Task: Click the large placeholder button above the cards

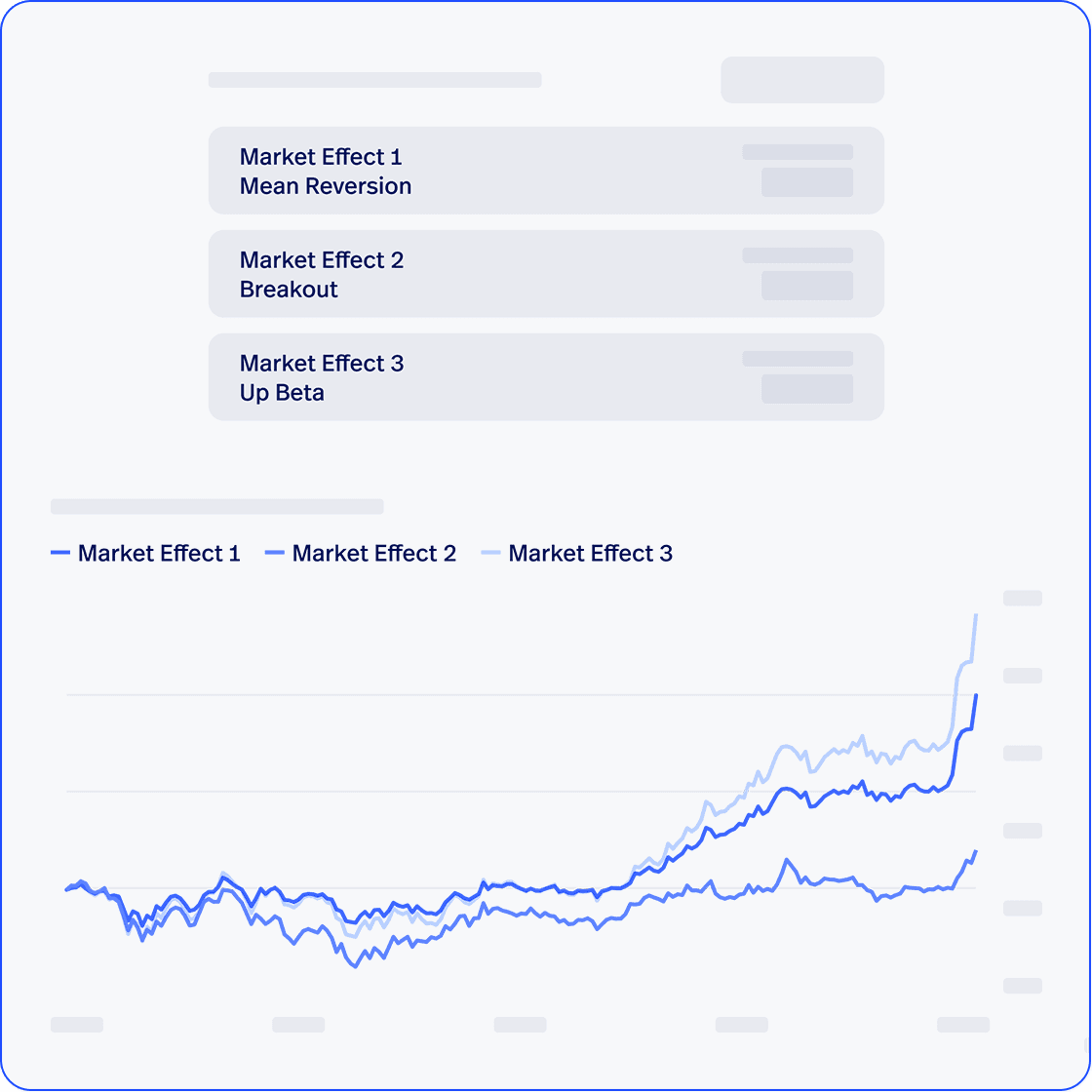Action: [x=801, y=80]
